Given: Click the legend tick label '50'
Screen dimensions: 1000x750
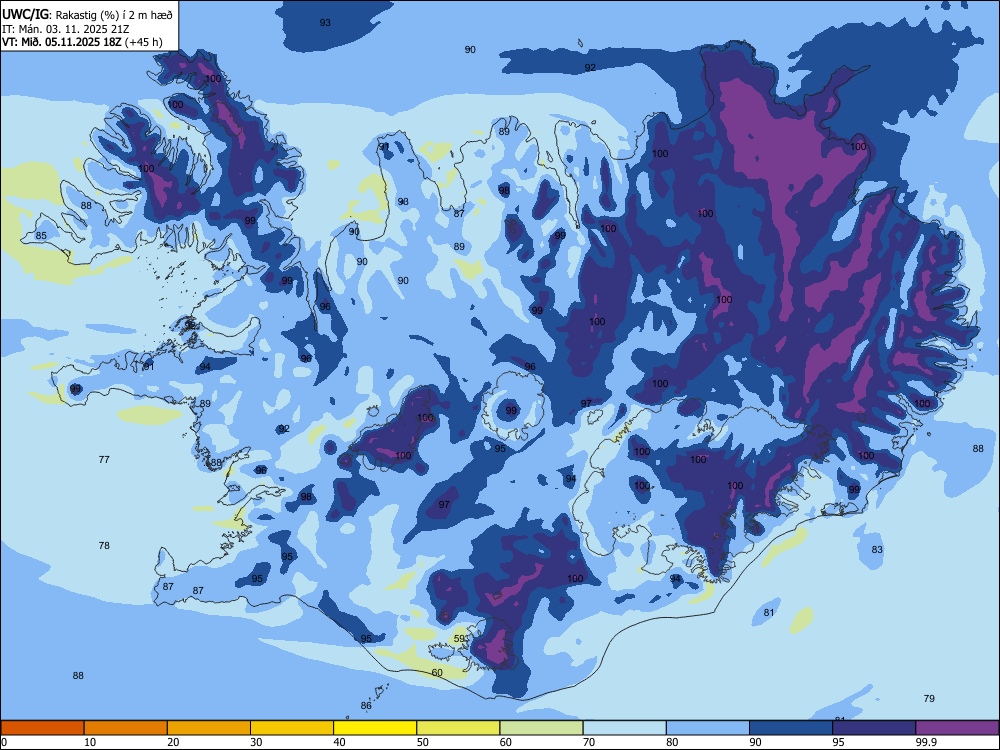Looking at the screenshot, I should coord(422,742).
